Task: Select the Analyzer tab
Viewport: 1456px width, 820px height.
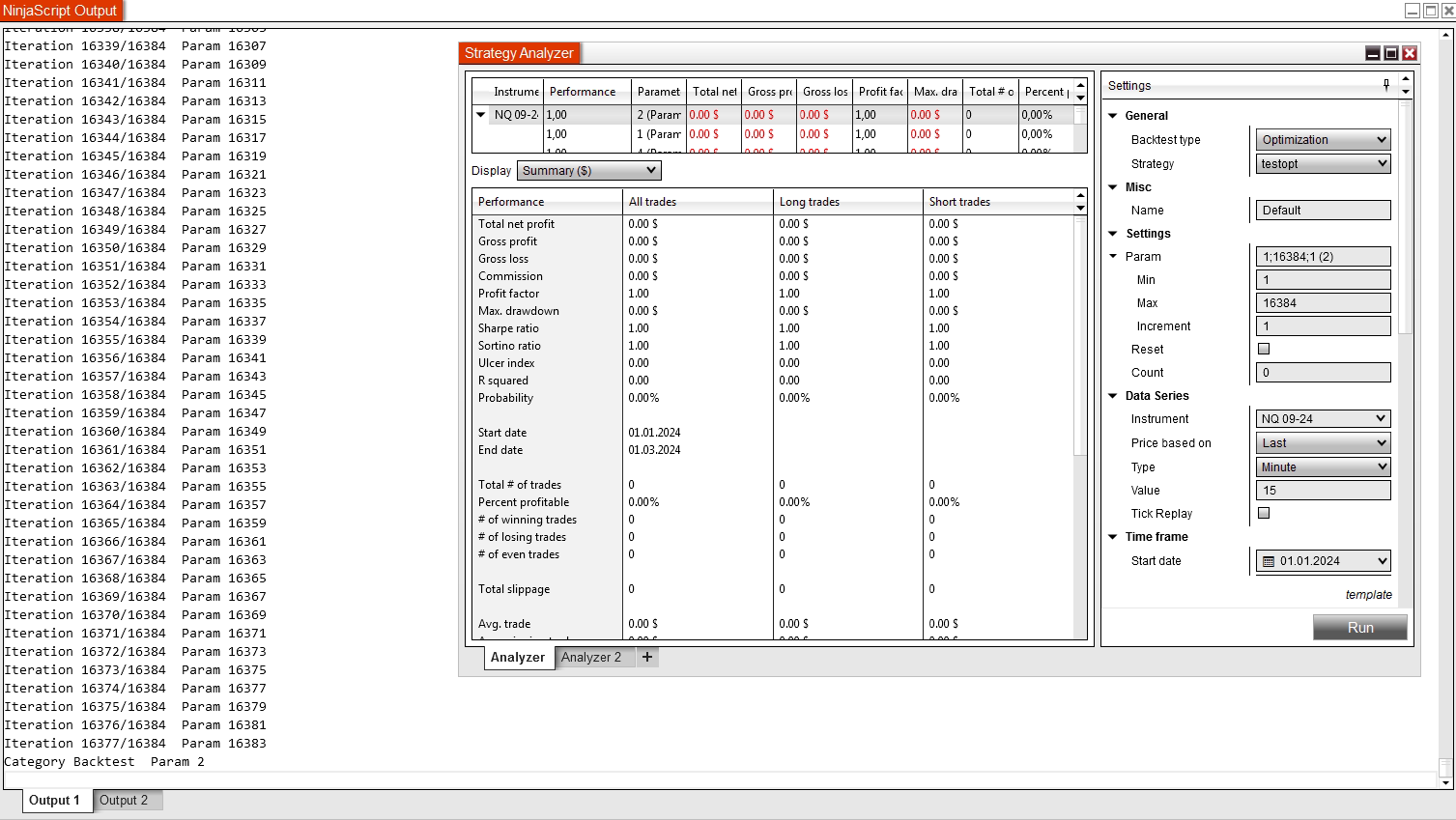Action: [518, 658]
